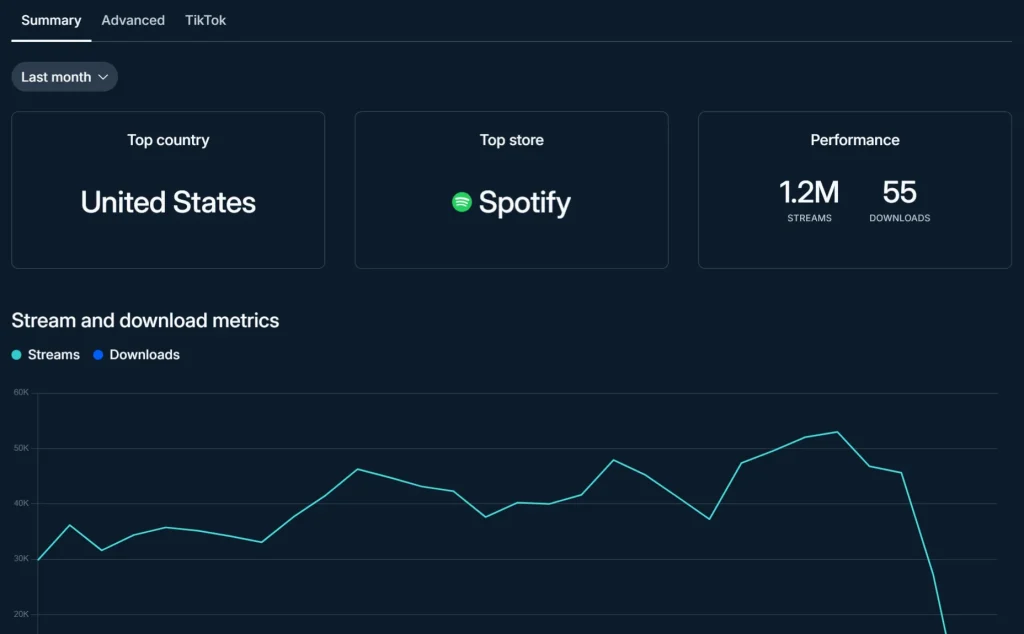Click the 60K label on chart axis
The height and width of the screenshot is (634, 1024).
click(x=21, y=393)
